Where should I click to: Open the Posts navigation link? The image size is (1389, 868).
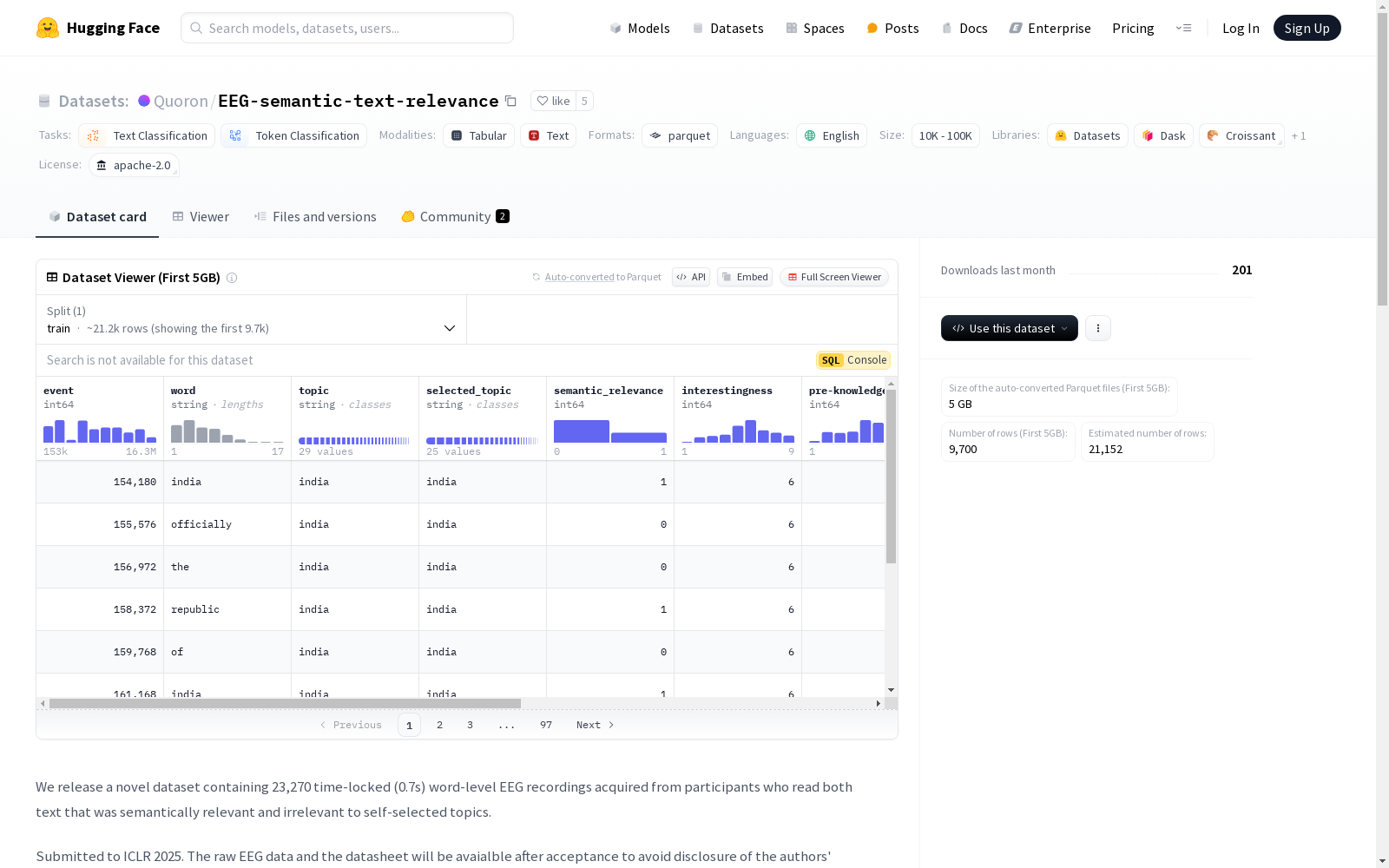pos(893,28)
